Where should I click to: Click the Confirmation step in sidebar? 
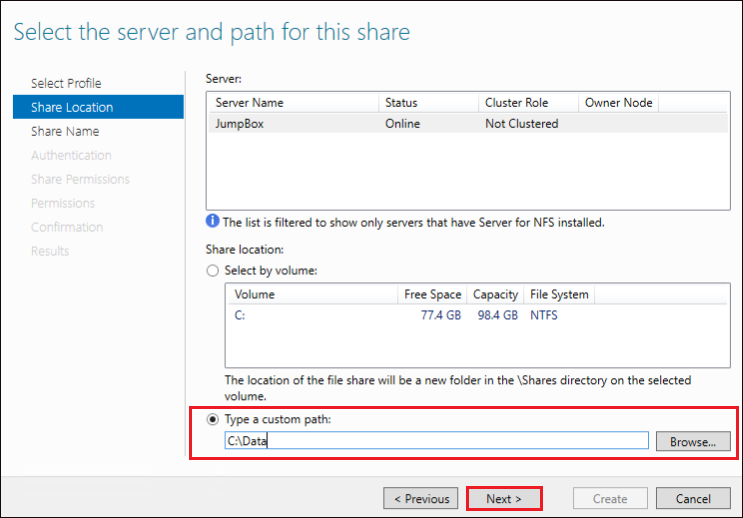(67, 227)
